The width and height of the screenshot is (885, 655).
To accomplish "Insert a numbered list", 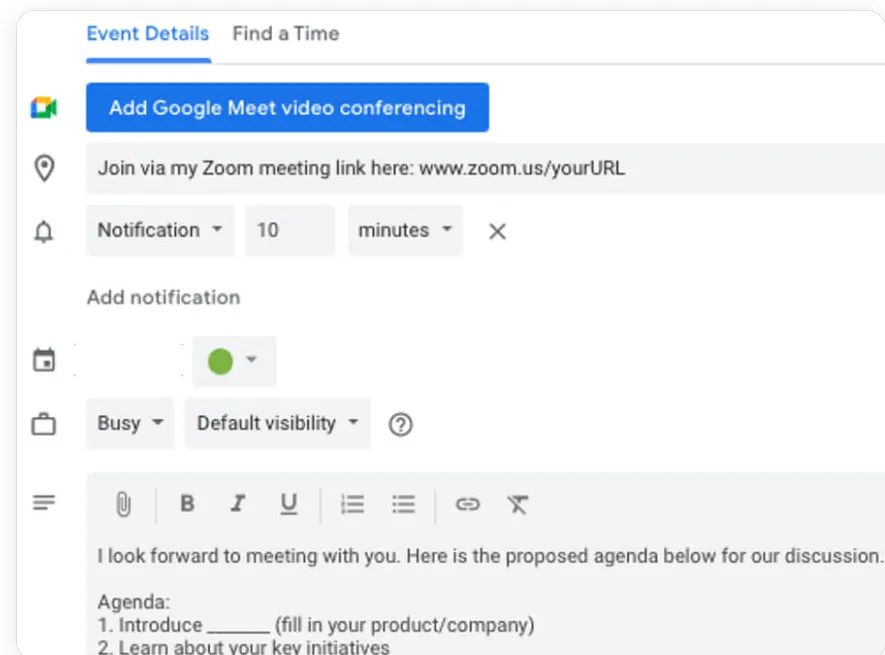I will pos(352,504).
